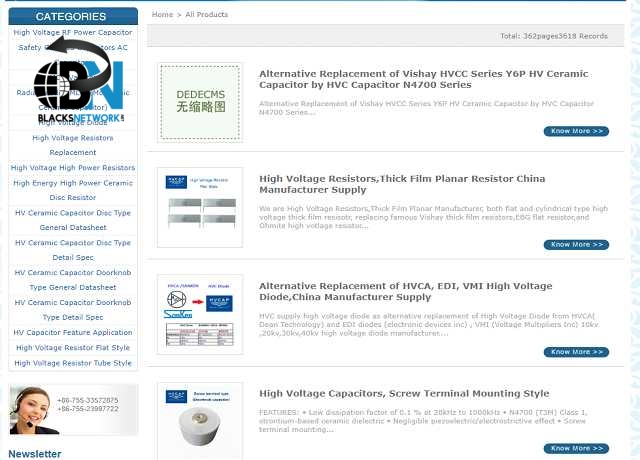The width and height of the screenshot is (640, 460).
Task: Go to Home breadcrumb link
Action: click(x=162, y=14)
